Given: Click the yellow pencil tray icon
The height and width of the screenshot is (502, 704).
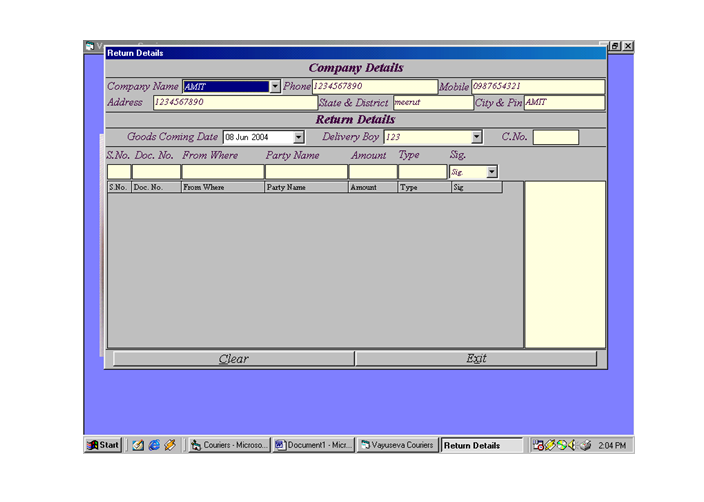Looking at the screenshot, I should [550, 445].
